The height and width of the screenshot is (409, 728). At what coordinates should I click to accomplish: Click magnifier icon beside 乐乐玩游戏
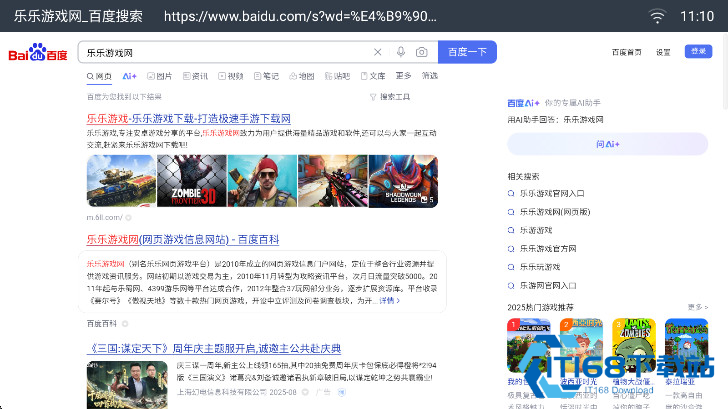511,267
